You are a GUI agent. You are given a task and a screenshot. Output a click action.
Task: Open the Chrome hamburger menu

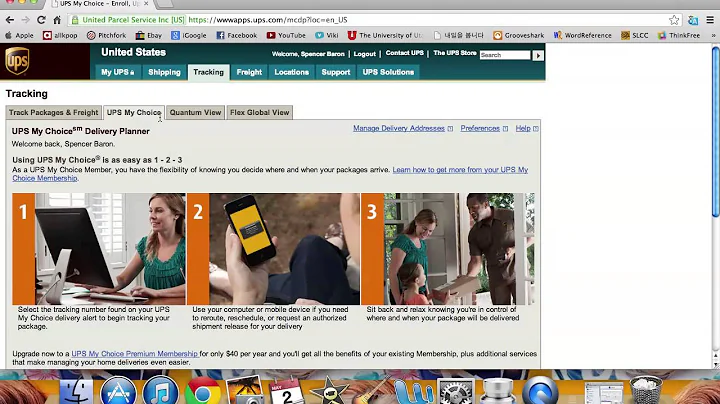[x=710, y=20]
